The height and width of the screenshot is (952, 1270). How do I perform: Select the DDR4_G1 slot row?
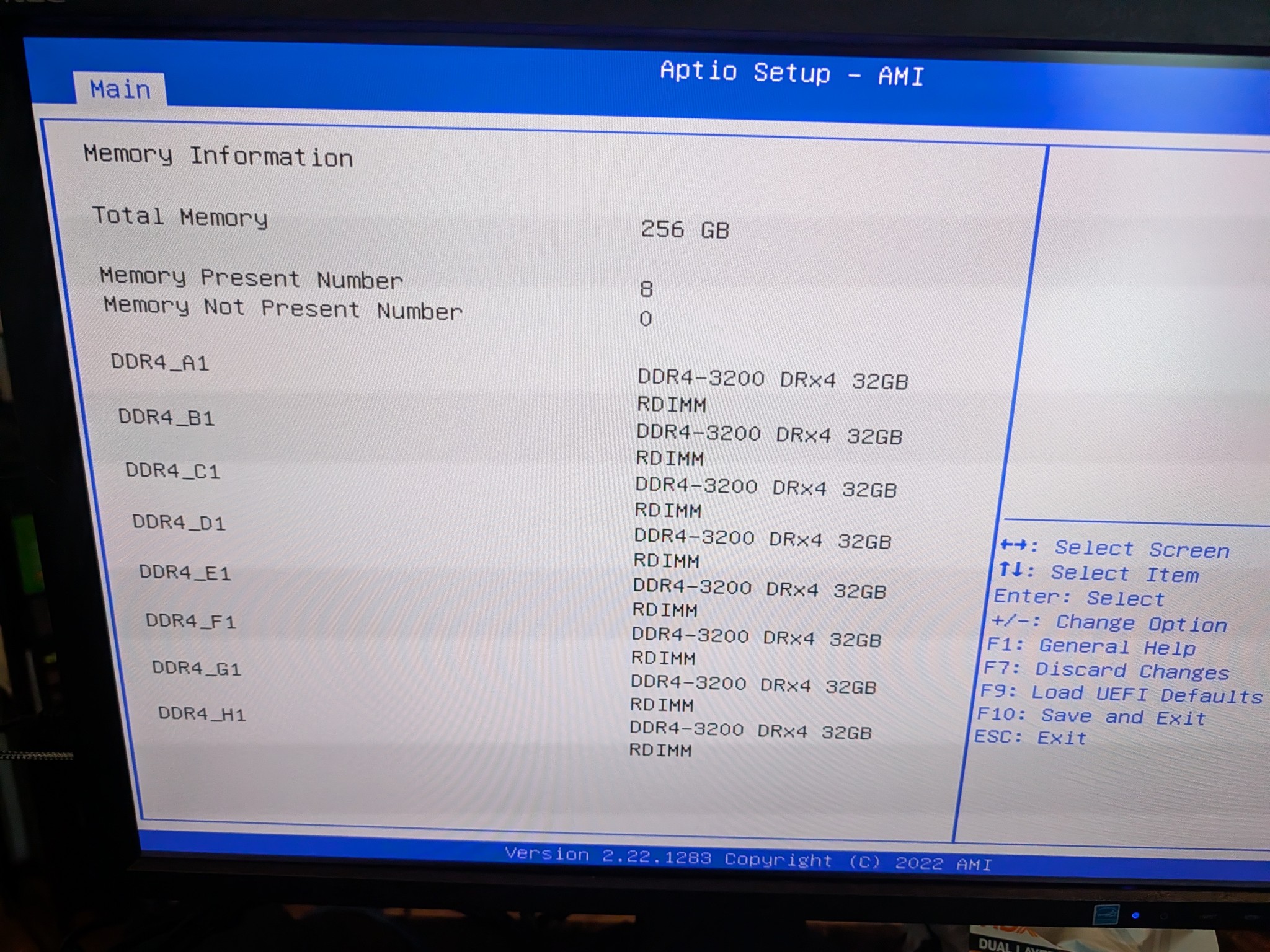[x=197, y=668]
